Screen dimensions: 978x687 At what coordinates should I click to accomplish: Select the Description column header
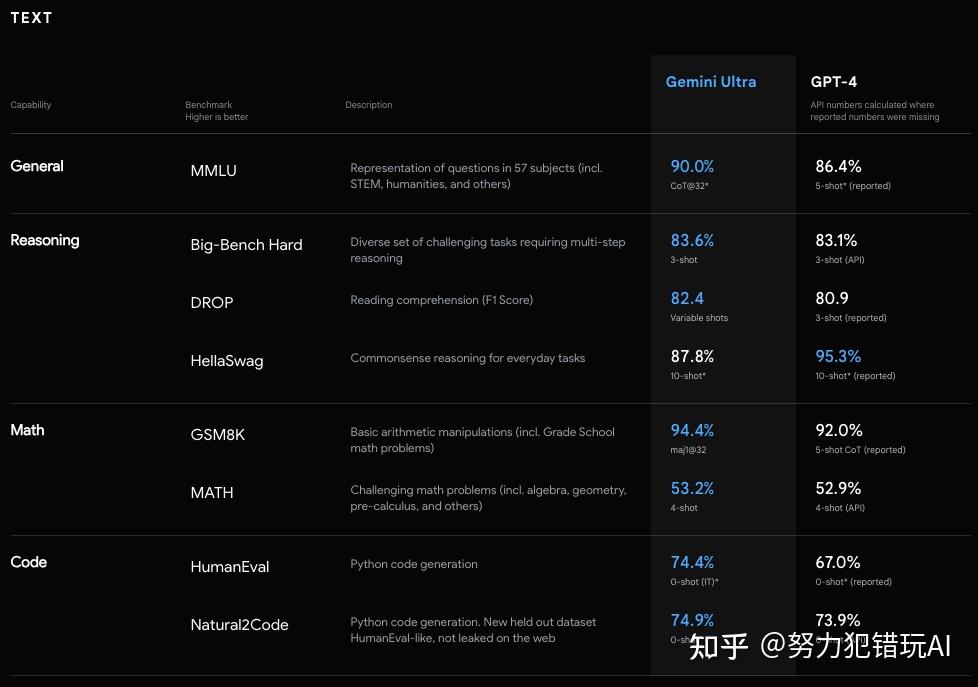pos(368,104)
